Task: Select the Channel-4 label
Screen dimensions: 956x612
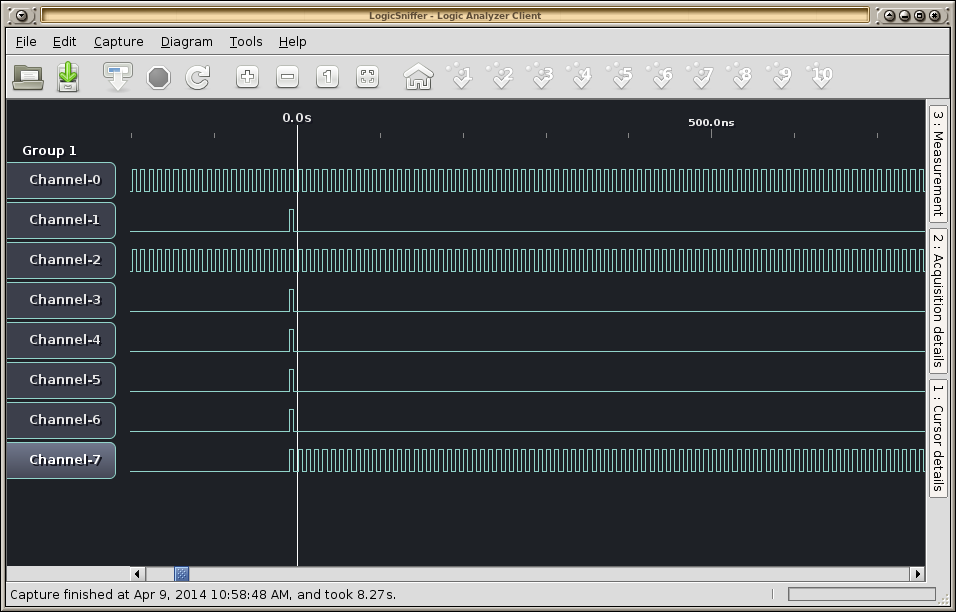Action: [61, 340]
